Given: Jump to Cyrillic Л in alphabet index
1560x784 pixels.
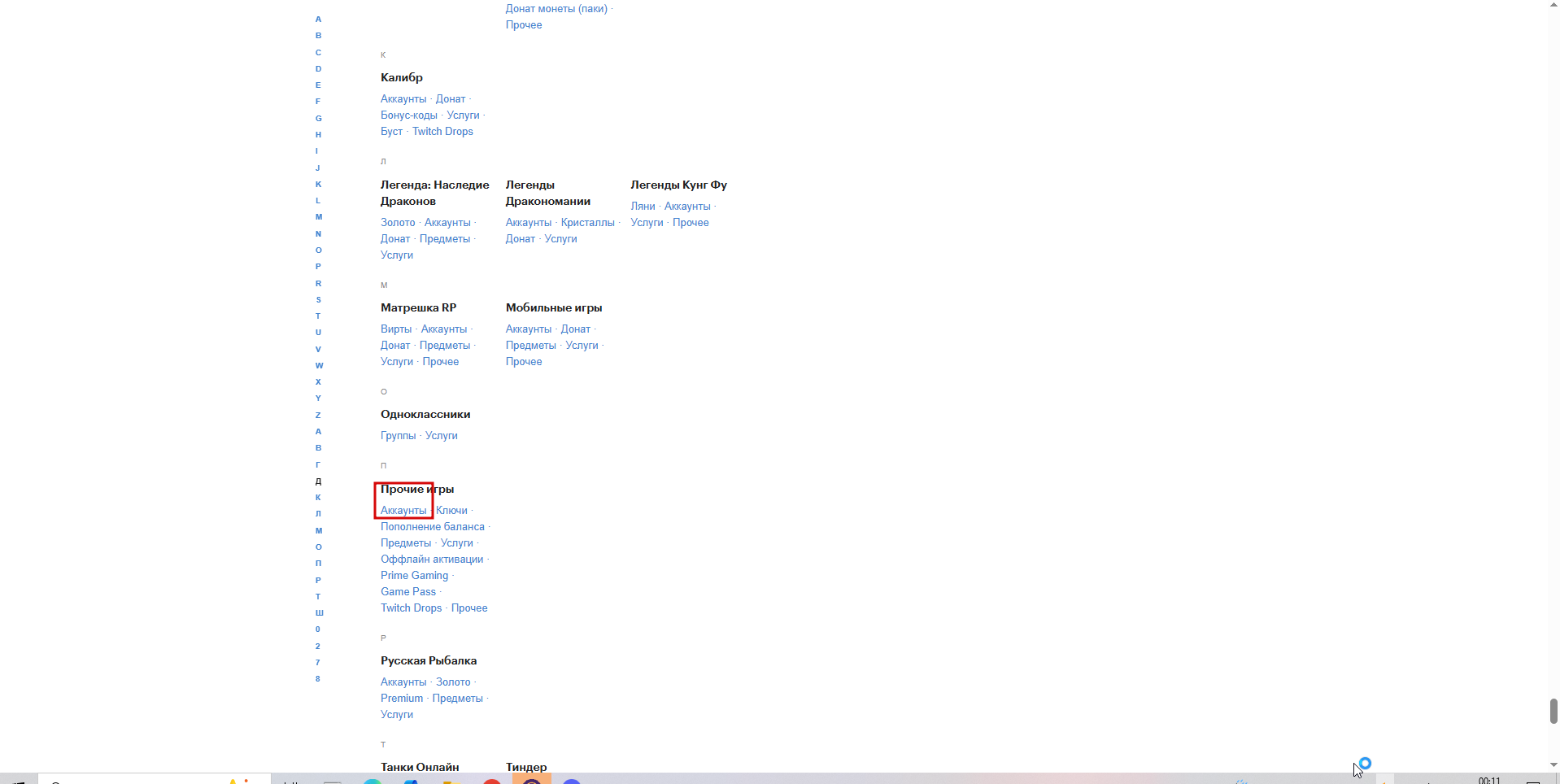Looking at the screenshot, I should [x=319, y=514].
